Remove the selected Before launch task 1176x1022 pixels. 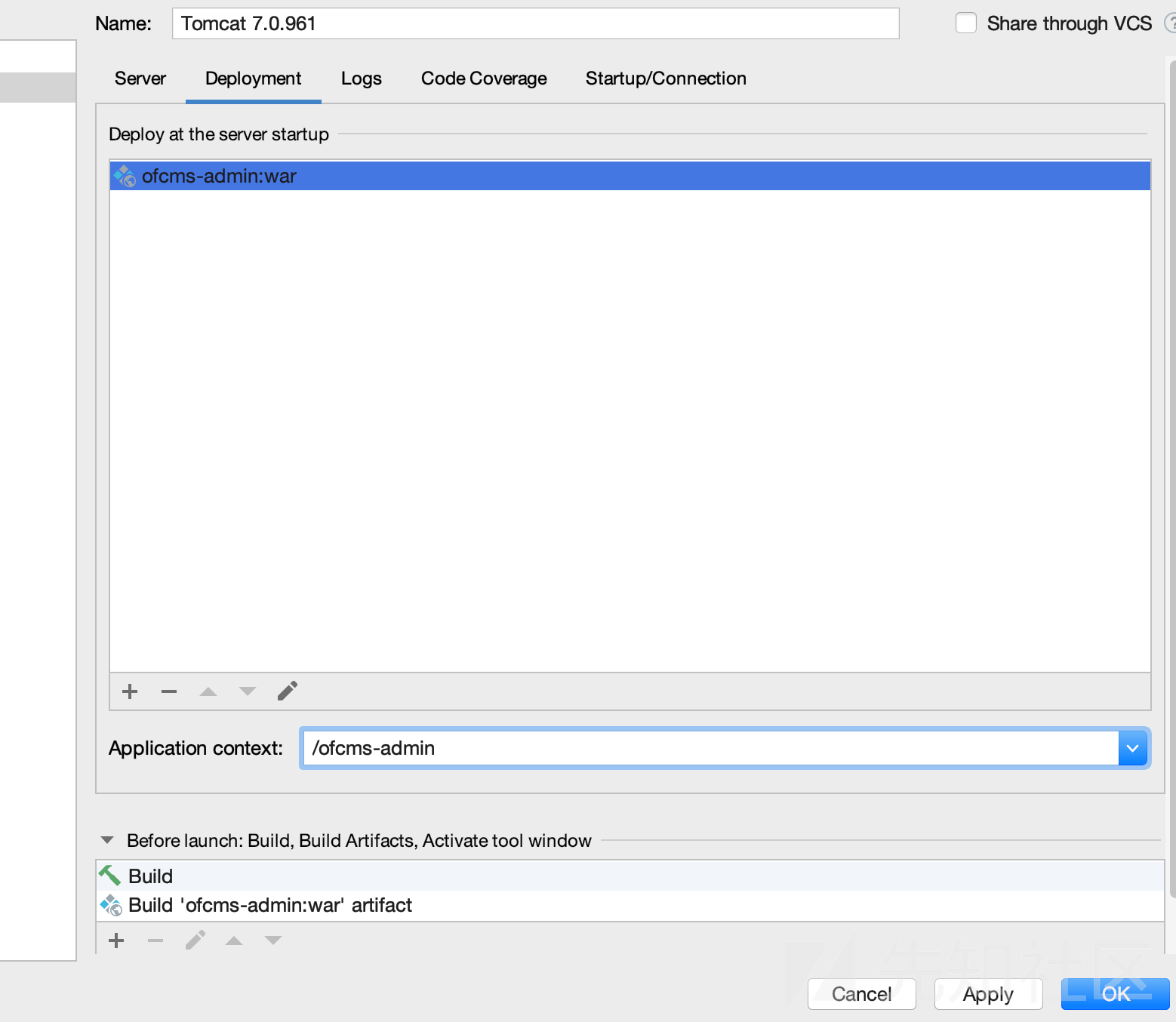155,940
